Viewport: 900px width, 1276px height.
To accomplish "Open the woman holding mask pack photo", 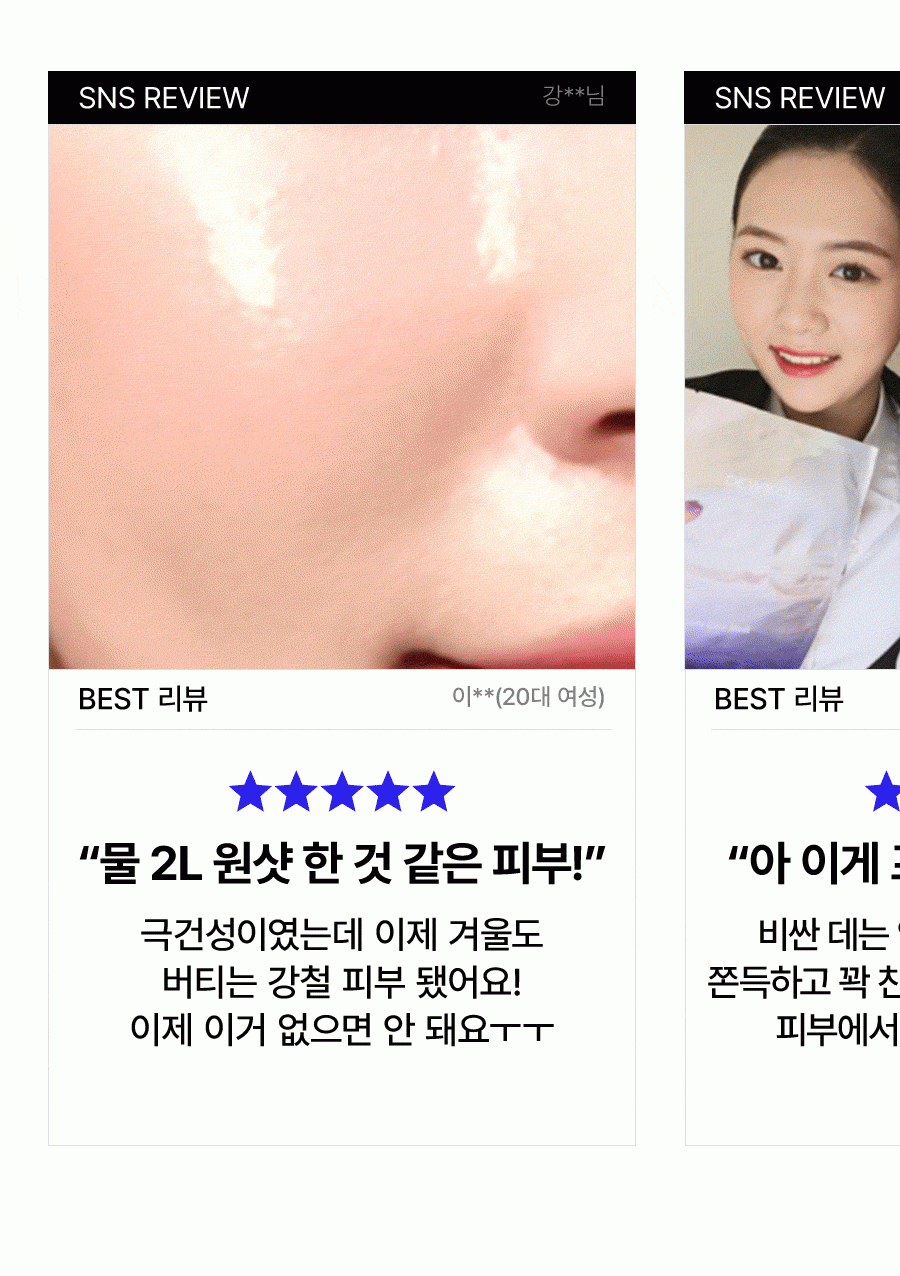I will click(792, 396).
